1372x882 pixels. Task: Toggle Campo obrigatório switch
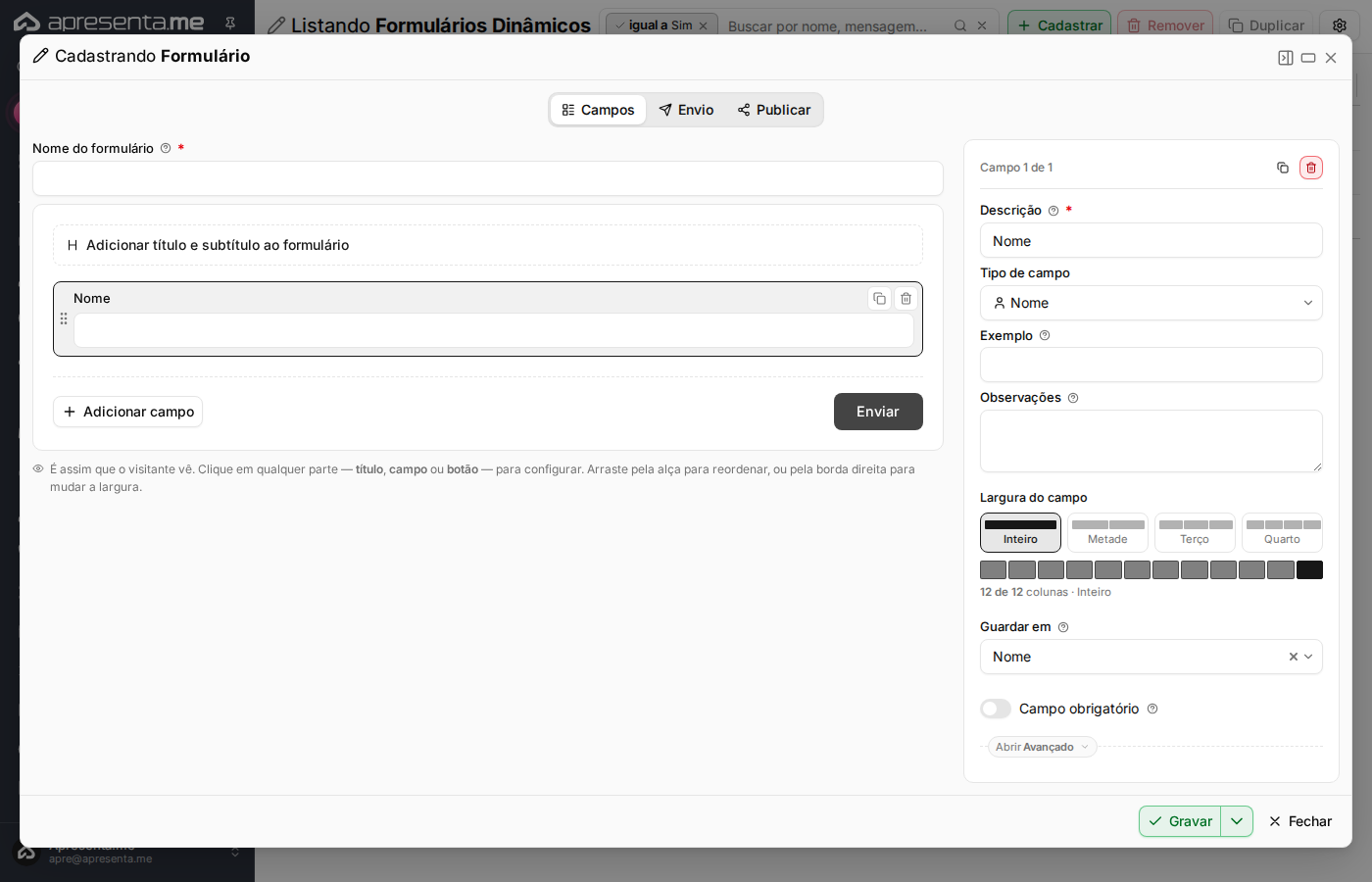point(996,709)
